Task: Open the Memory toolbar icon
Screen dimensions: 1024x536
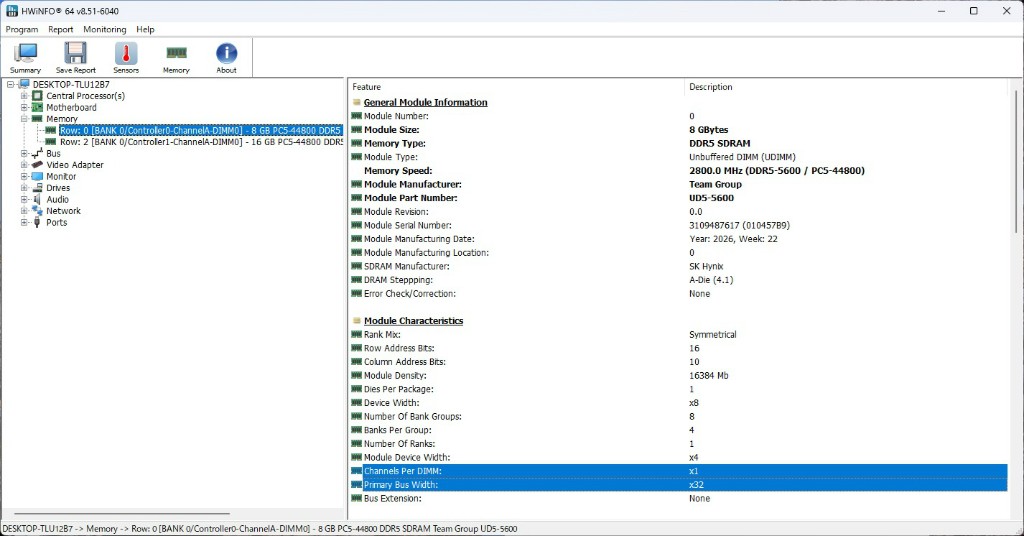Action: [x=176, y=57]
